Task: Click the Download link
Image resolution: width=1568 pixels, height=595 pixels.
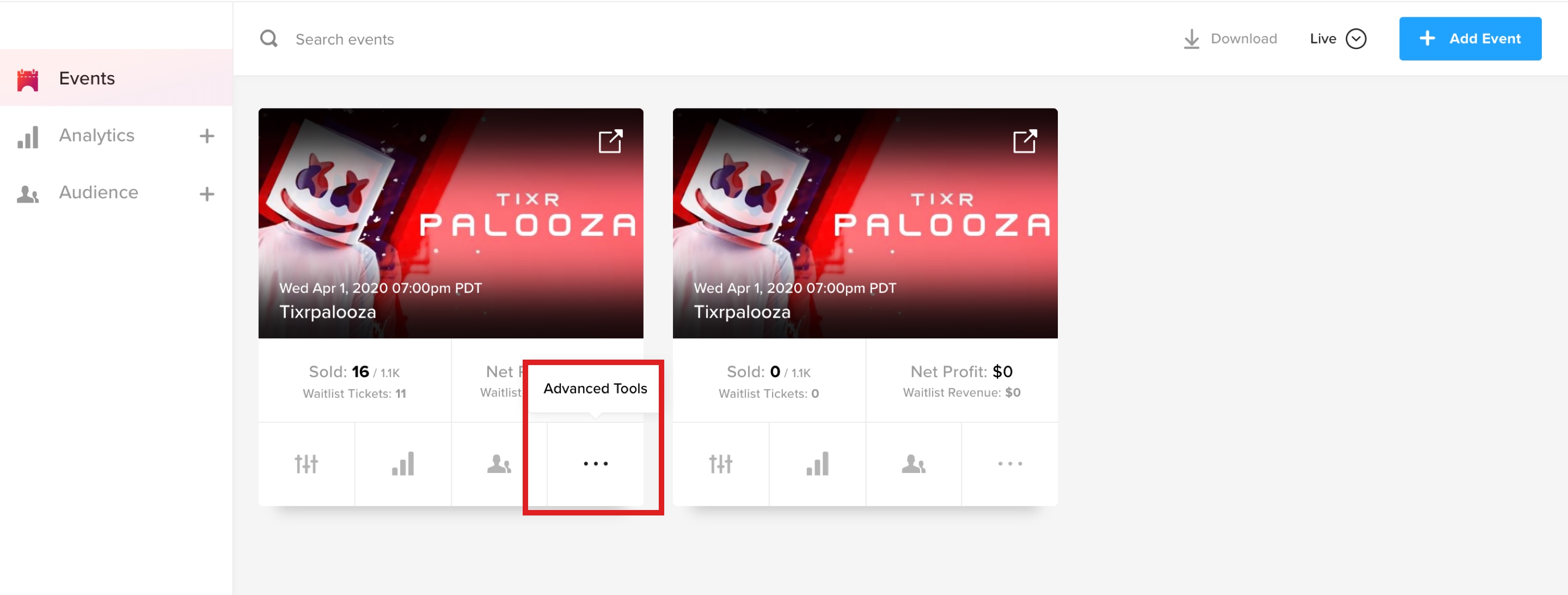Action: (1229, 39)
